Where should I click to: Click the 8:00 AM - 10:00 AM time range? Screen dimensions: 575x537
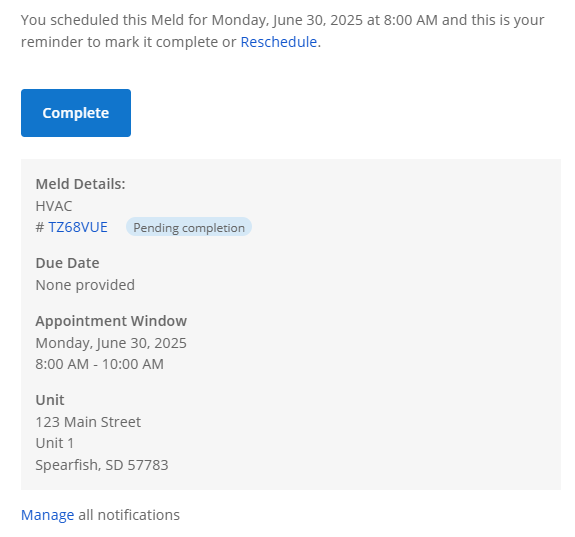pyautogui.click(x=100, y=364)
